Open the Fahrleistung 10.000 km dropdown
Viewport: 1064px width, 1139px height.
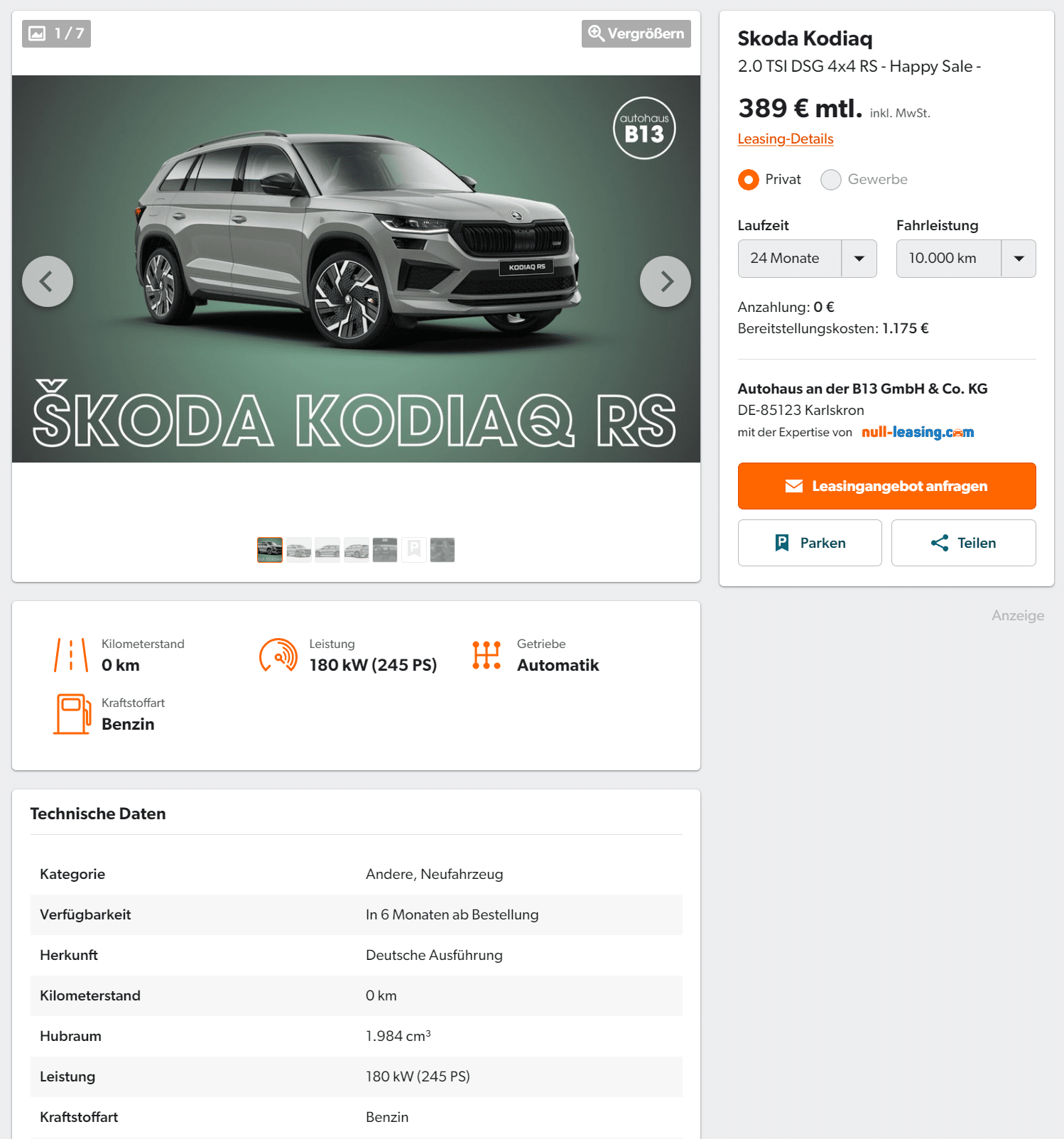tap(965, 259)
